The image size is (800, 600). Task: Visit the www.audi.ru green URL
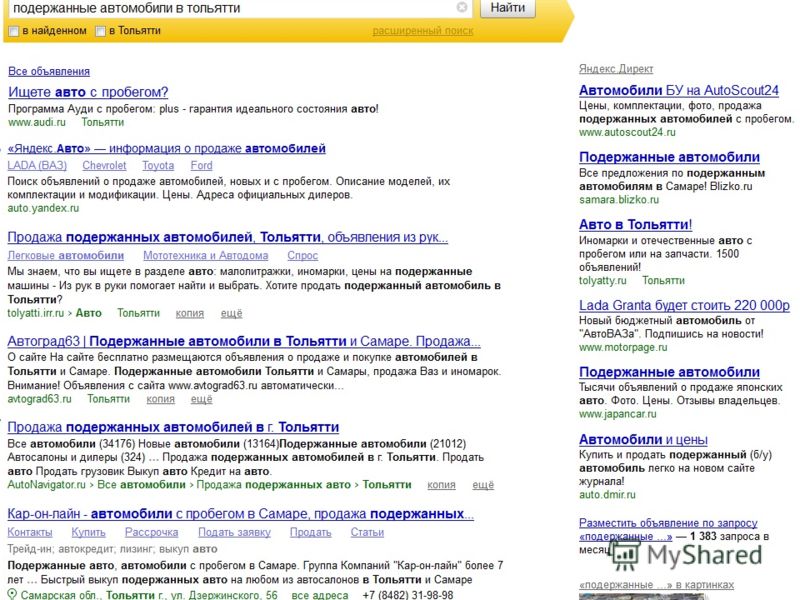pos(37,122)
